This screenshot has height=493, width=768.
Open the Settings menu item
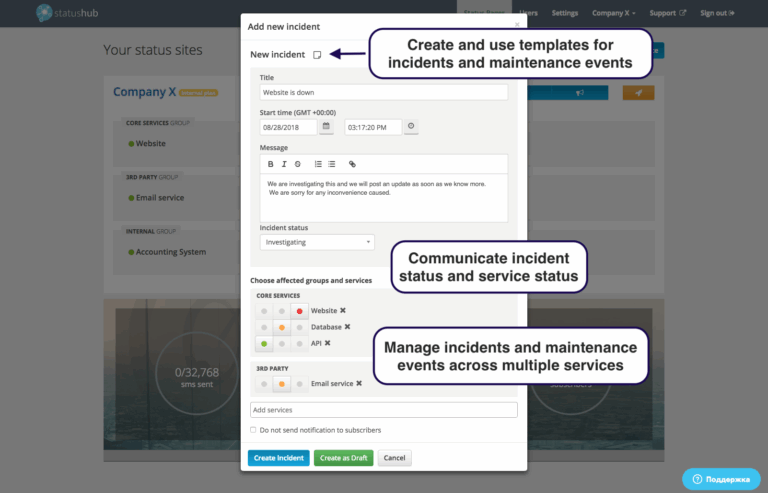click(x=565, y=13)
